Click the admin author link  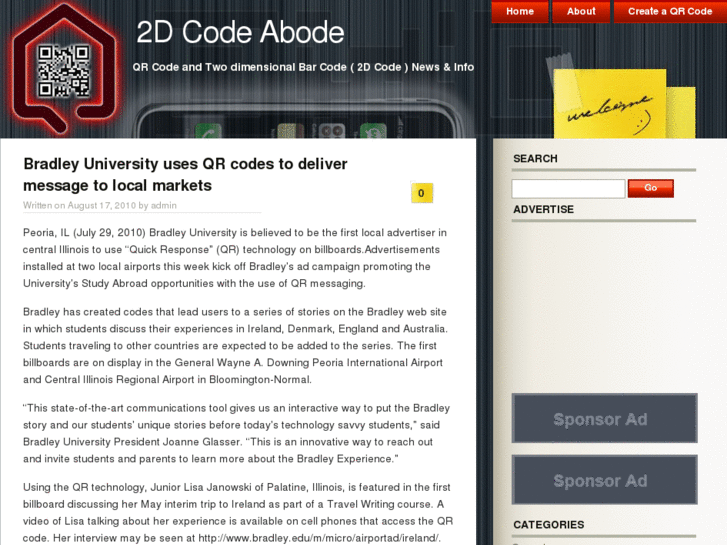(164, 205)
